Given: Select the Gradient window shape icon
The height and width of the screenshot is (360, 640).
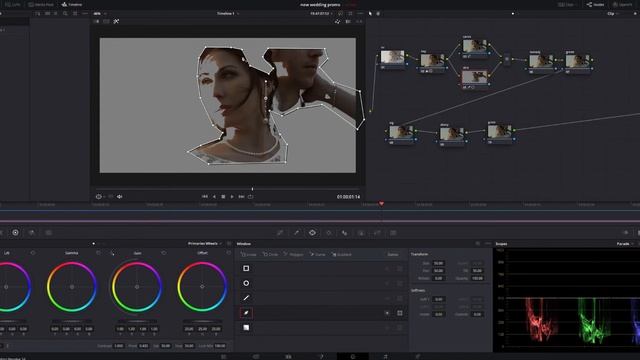Looking at the screenshot, I should (246, 328).
